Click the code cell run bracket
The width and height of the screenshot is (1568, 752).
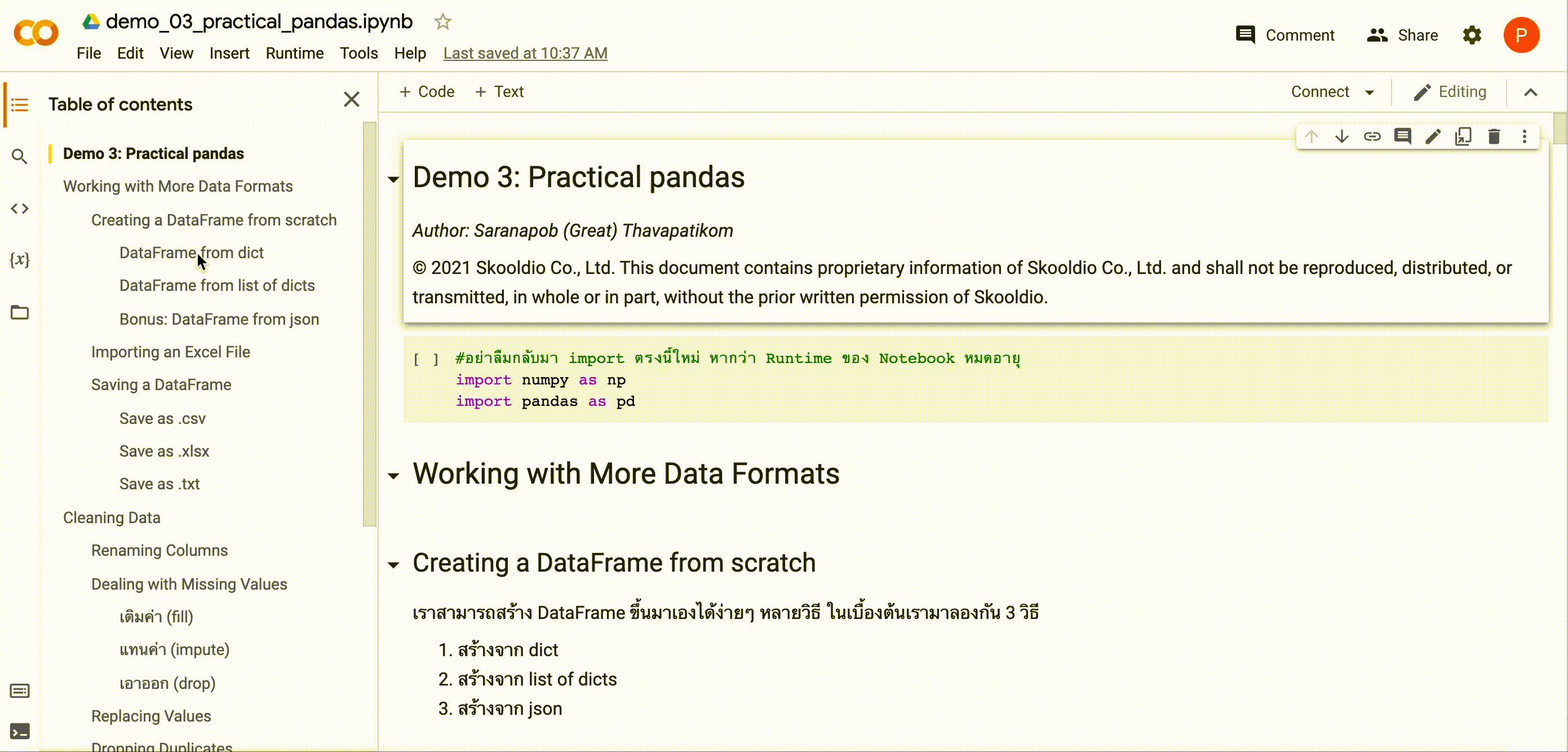pos(426,359)
